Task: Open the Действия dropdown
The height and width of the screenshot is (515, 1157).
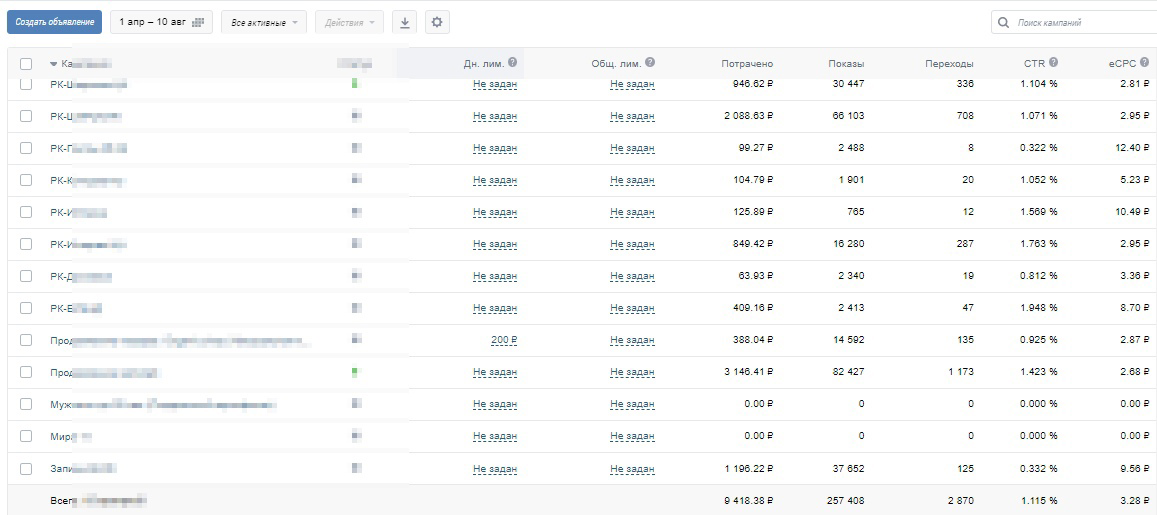Action: click(x=350, y=22)
